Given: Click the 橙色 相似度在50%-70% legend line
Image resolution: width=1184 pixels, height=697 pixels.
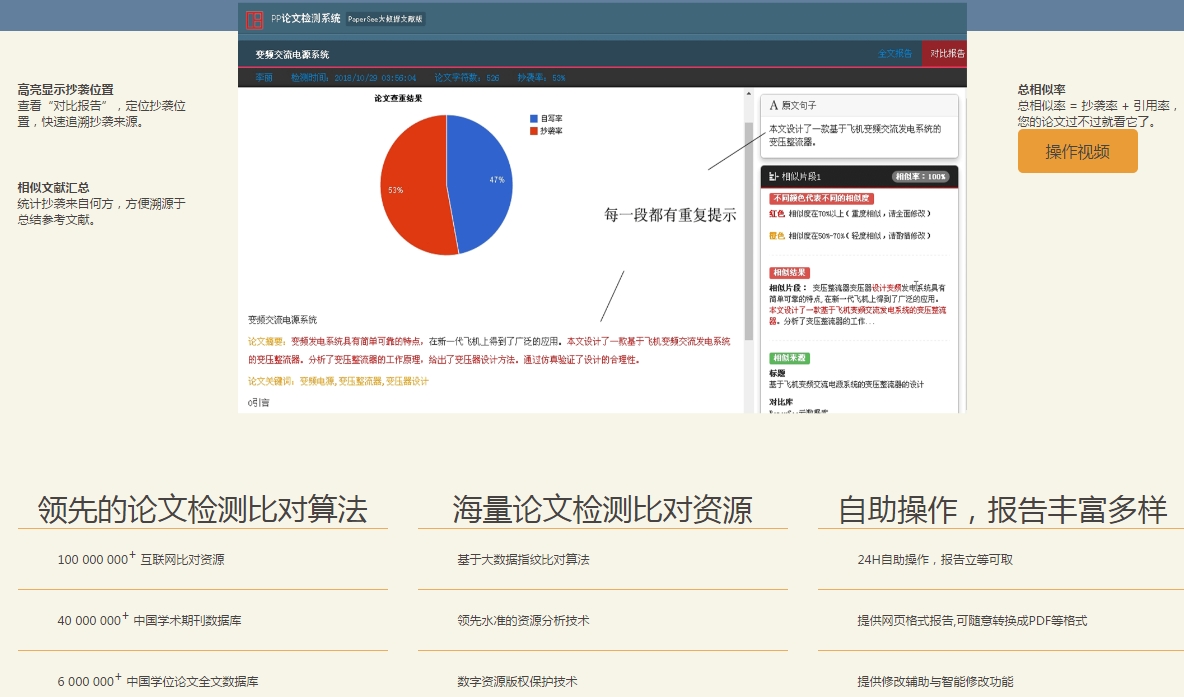Looking at the screenshot, I should click(849, 236).
